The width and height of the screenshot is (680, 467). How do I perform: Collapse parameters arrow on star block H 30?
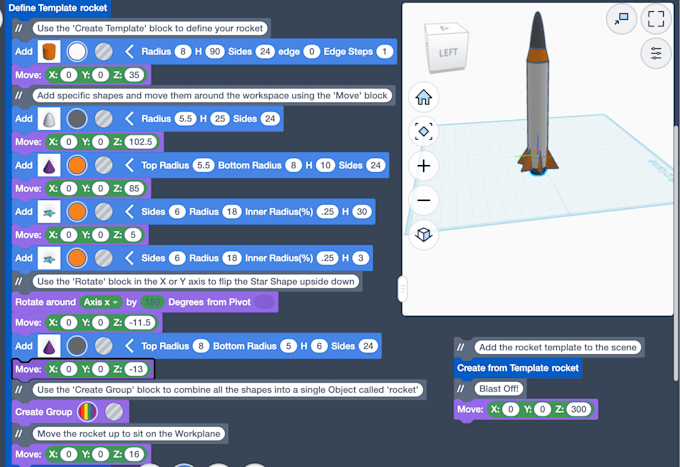pos(129,212)
